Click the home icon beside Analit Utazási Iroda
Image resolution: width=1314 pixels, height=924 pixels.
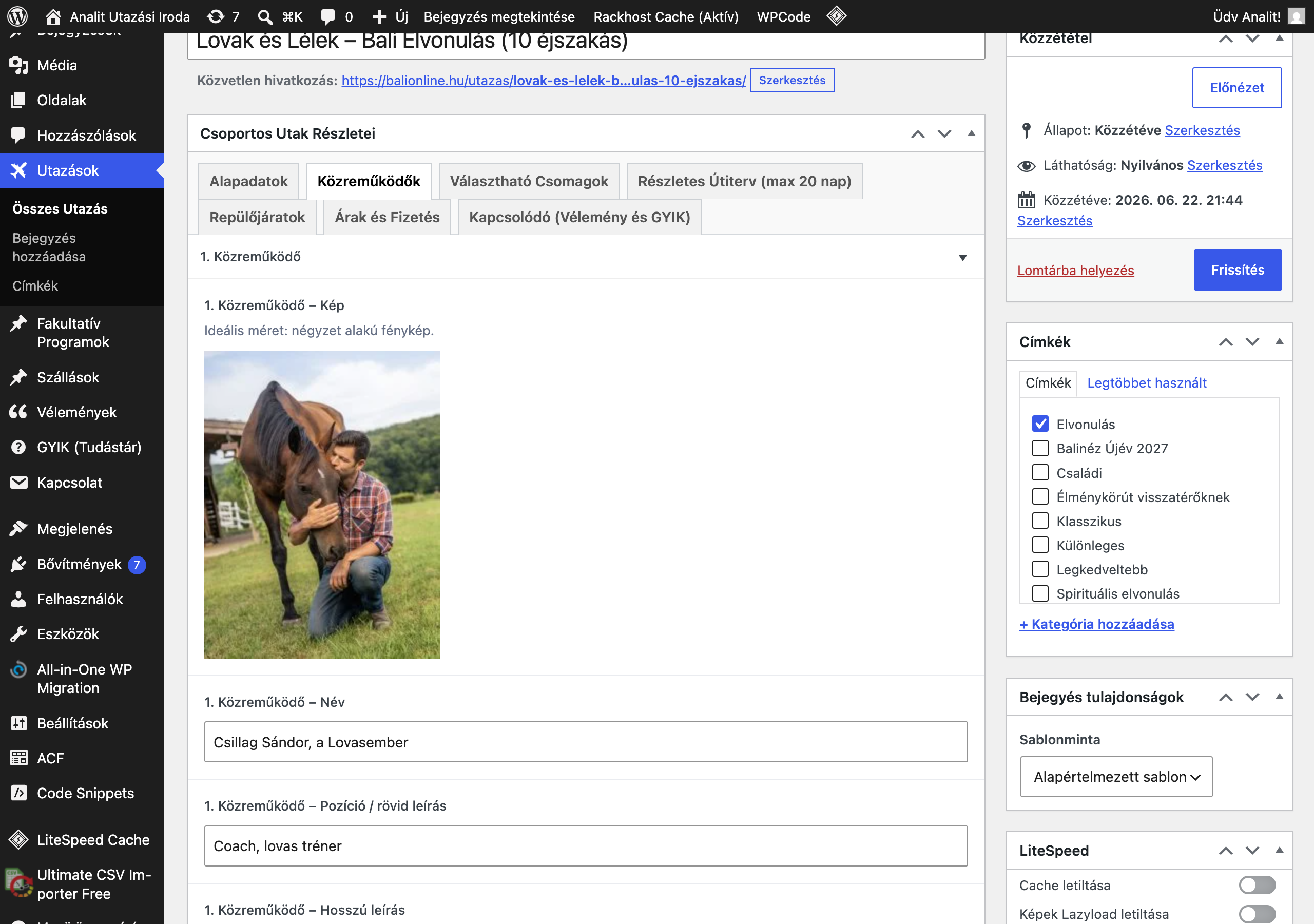pyautogui.click(x=53, y=16)
